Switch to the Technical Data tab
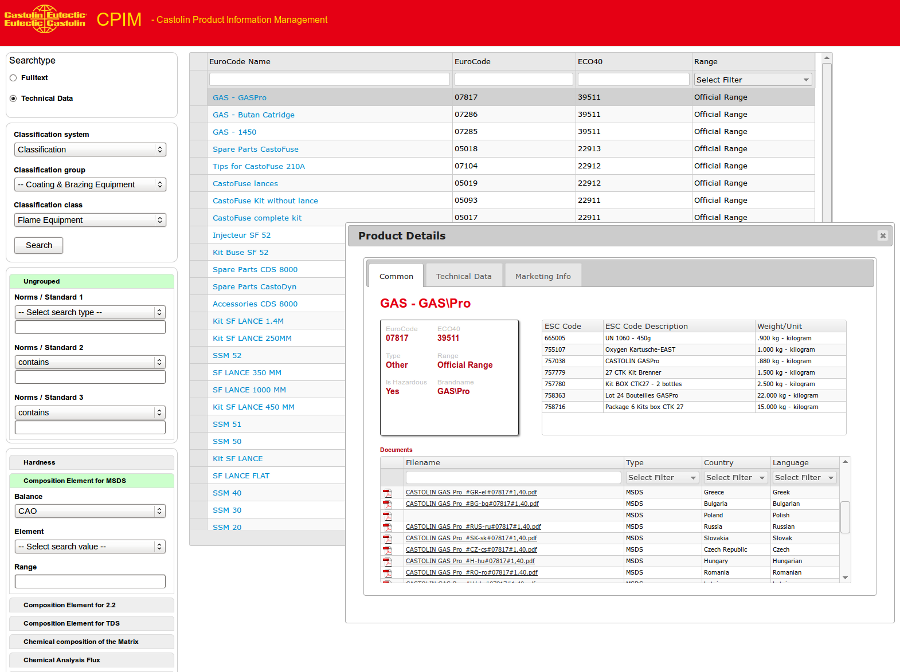 click(463, 276)
